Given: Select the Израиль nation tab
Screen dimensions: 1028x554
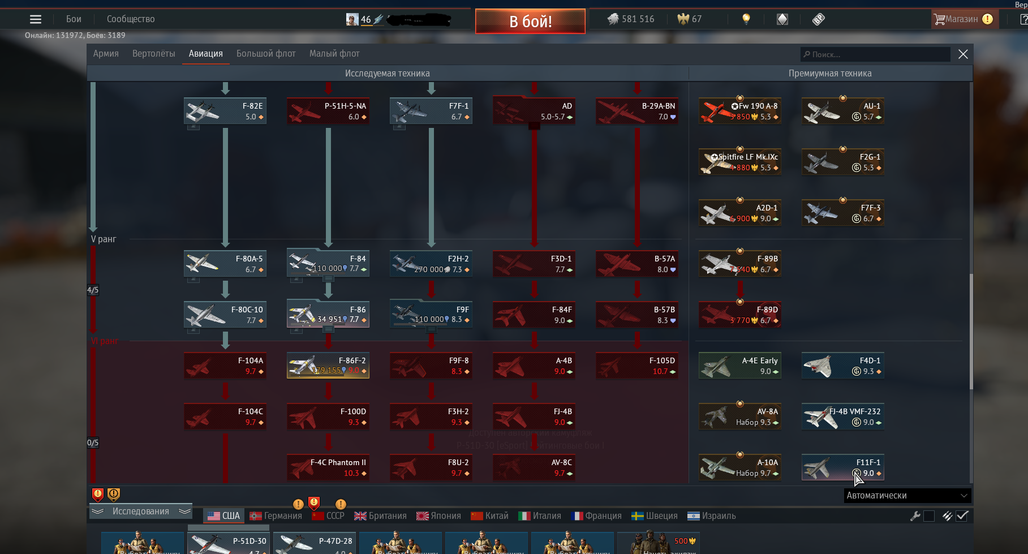Looking at the screenshot, I should (711, 516).
